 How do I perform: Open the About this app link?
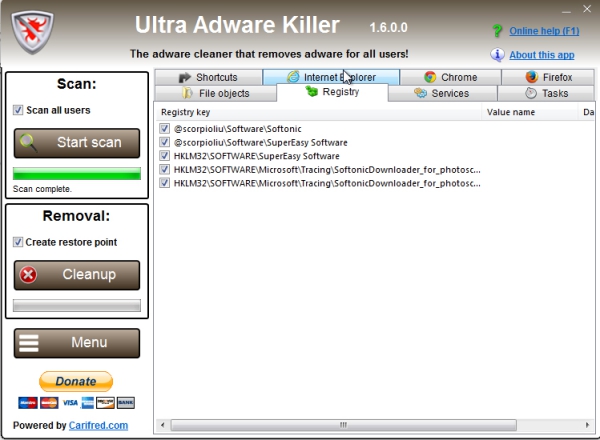pyautogui.click(x=542, y=55)
